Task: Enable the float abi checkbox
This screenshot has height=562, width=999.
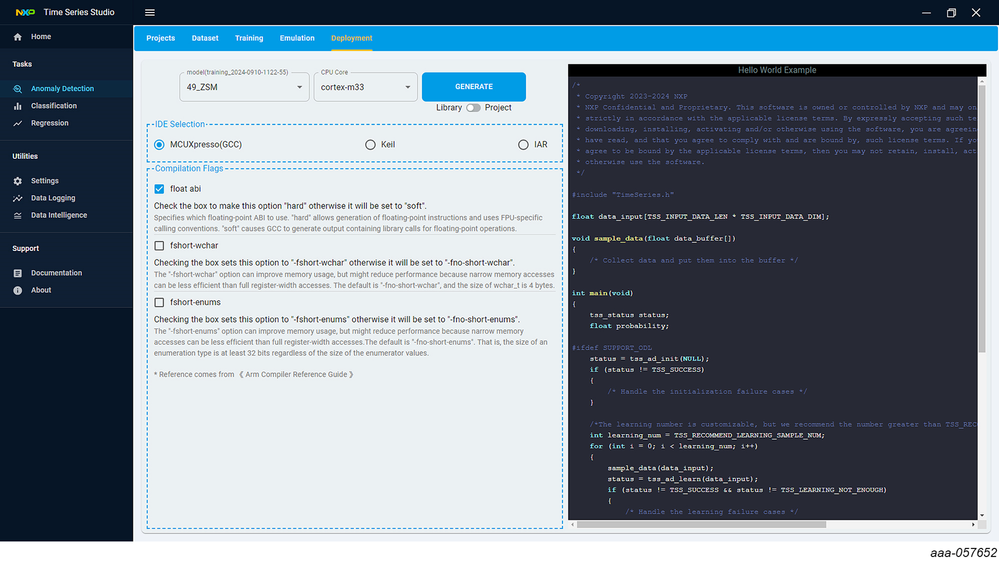Action: [x=159, y=189]
